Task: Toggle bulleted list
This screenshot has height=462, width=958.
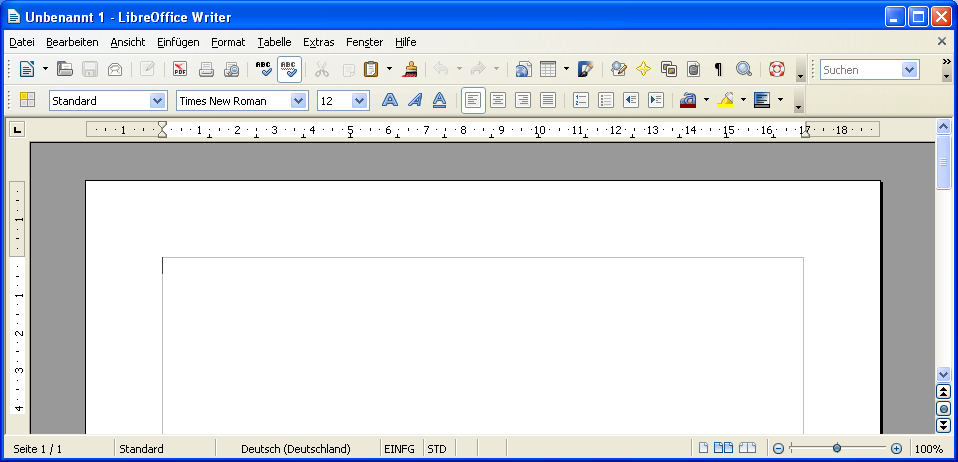Action: pos(605,100)
